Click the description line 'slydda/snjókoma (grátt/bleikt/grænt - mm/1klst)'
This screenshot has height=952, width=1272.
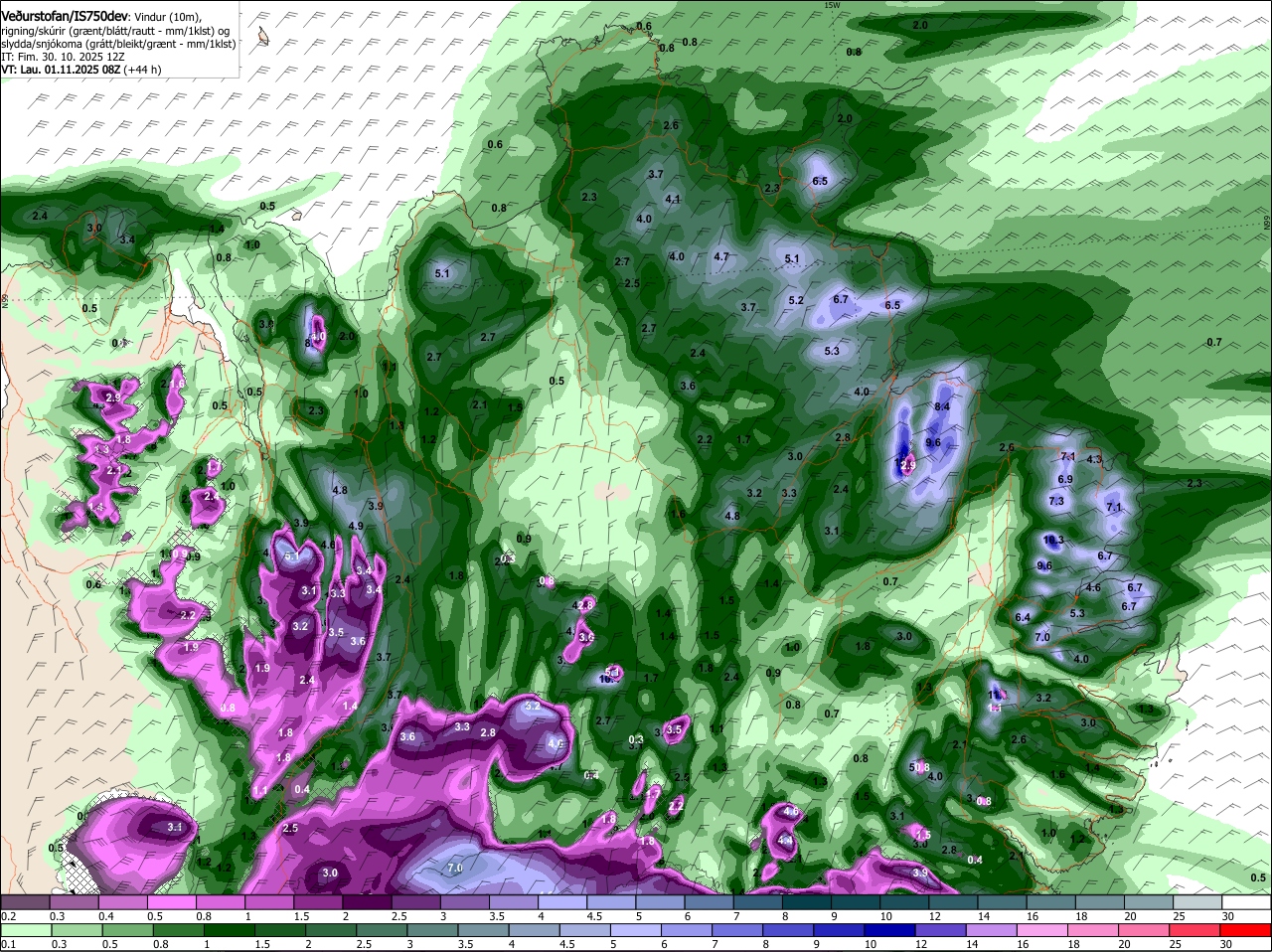click(118, 44)
